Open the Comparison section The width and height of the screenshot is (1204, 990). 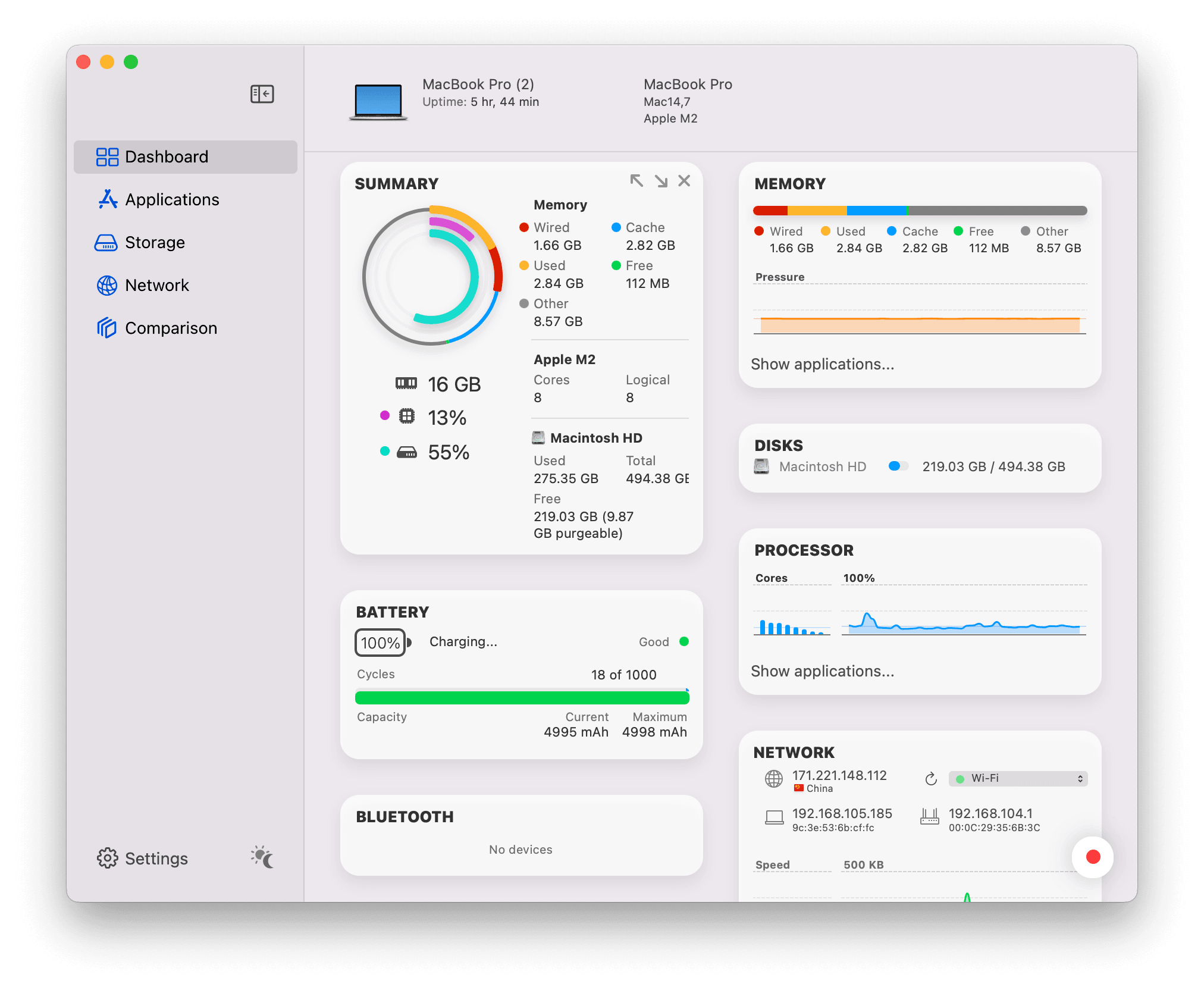(171, 328)
